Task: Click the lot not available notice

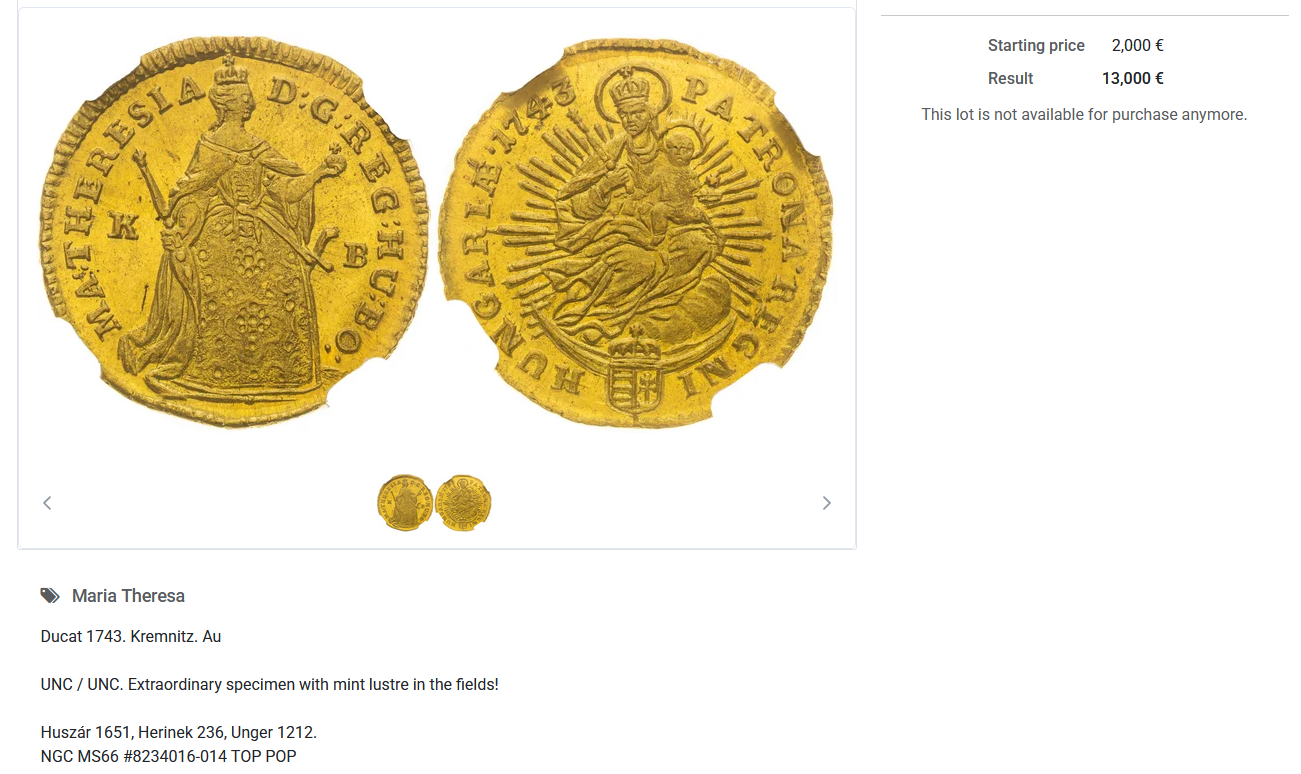Action: pos(1084,115)
